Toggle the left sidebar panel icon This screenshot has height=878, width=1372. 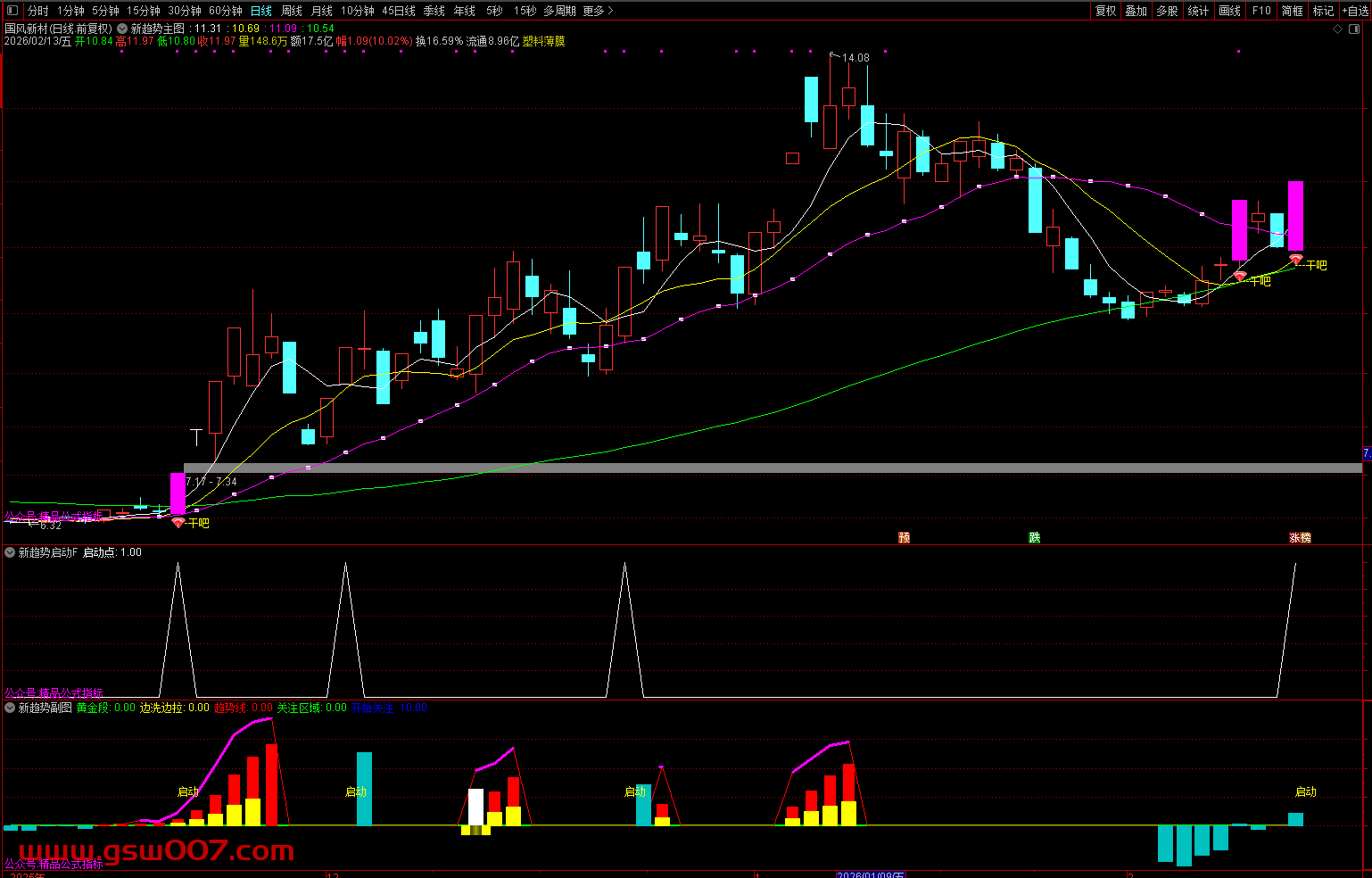[x=12, y=11]
